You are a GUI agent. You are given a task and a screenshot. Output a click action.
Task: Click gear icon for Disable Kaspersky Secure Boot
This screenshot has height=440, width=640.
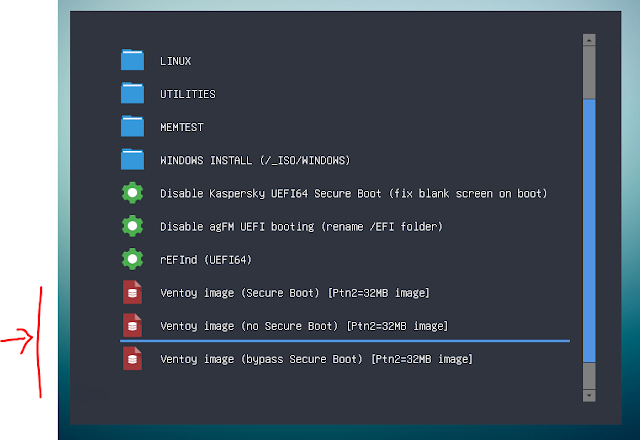pyautogui.click(x=132, y=193)
